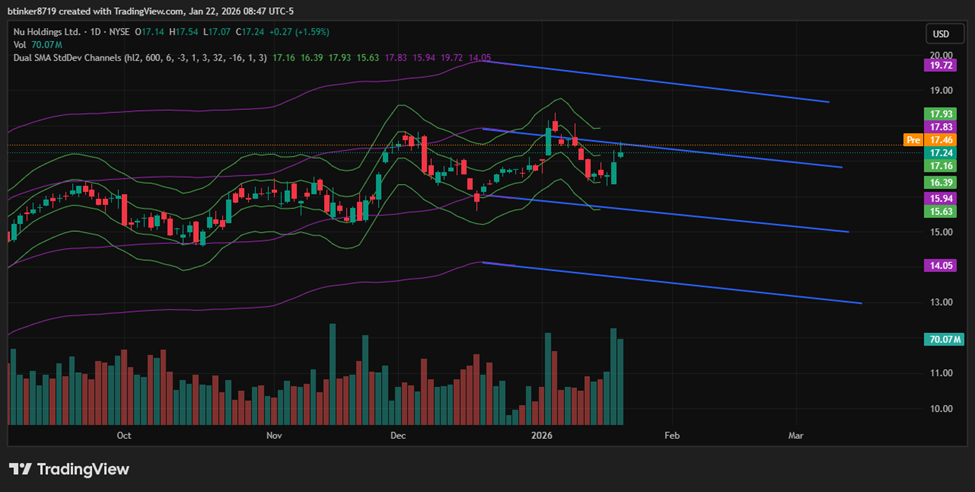Viewport: 975px width, 492px height.
Task: Click the Feb label on time axis
Action: point(672,436)
